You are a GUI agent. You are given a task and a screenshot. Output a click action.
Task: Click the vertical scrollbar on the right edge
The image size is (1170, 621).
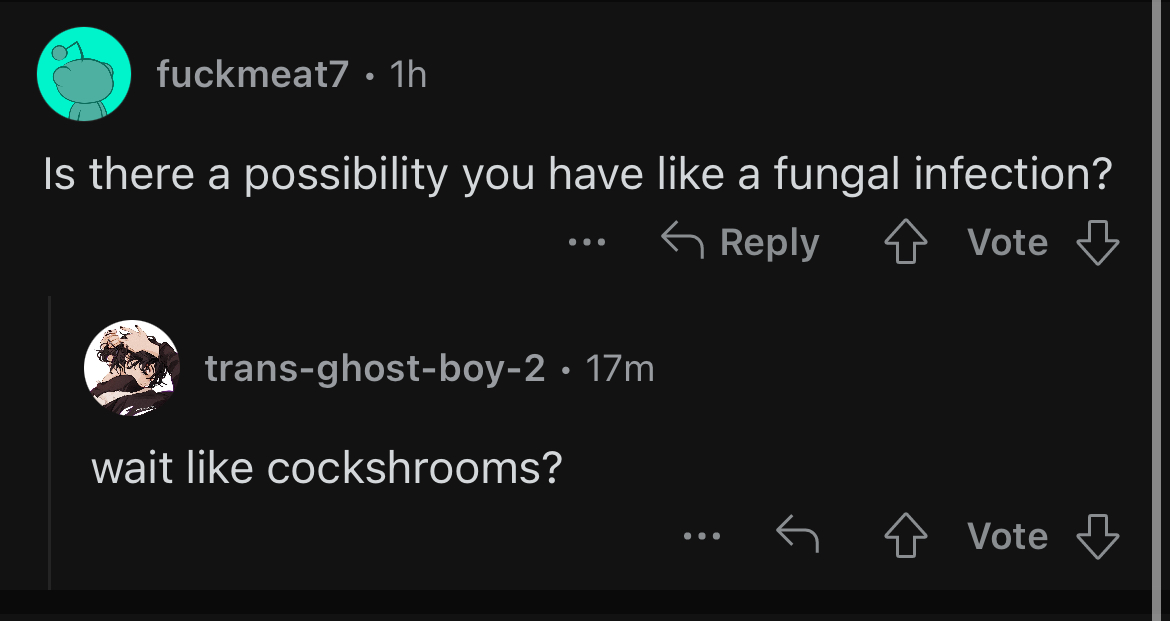pyautogui.click(x=1157, y=310)
